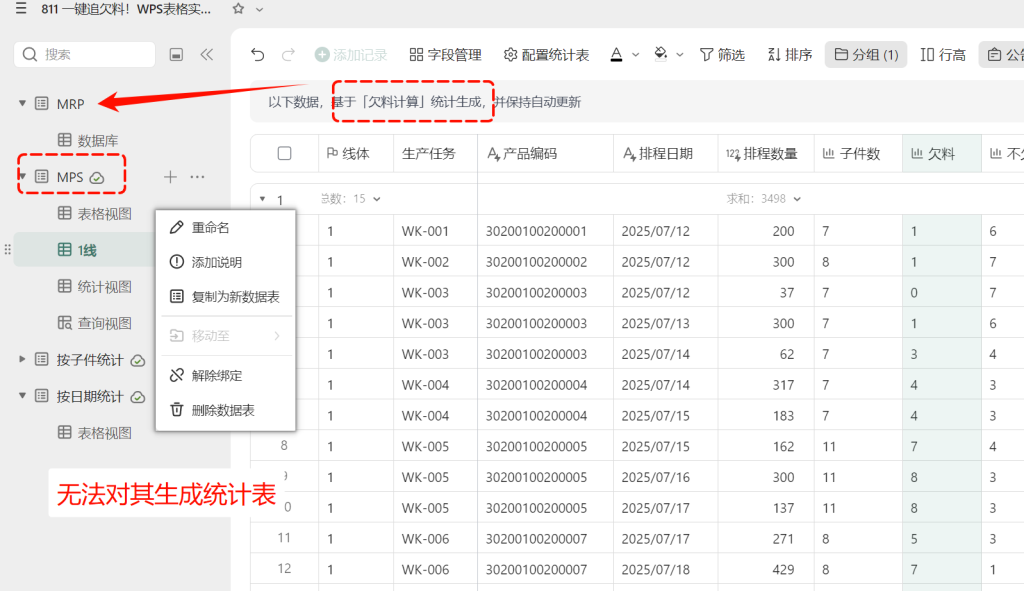This screenshot has height=591, width=1024.
Task: Click date 2025/07/18 cell
Action: point(665,569)
